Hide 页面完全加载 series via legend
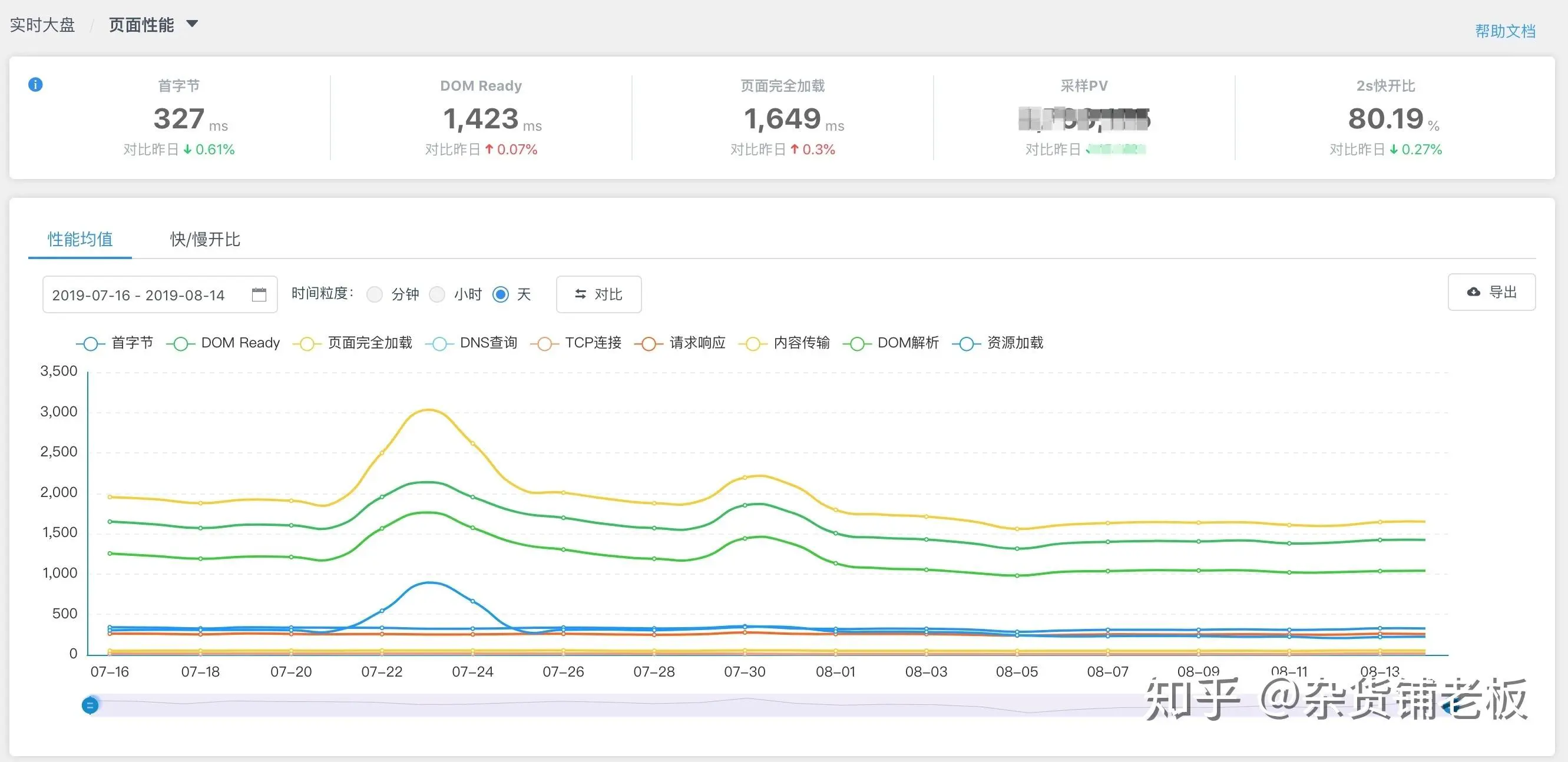1568x762 pixels. 307,344
